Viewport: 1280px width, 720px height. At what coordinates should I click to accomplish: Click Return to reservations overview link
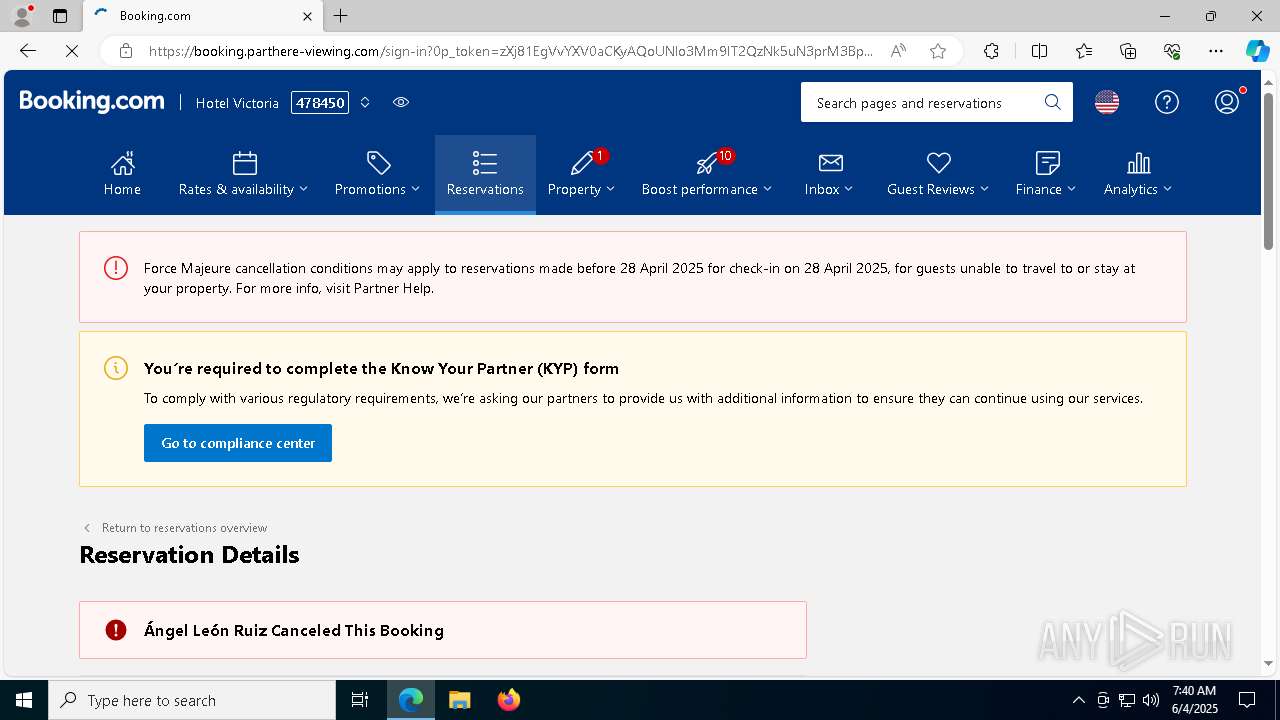[175, 528]
